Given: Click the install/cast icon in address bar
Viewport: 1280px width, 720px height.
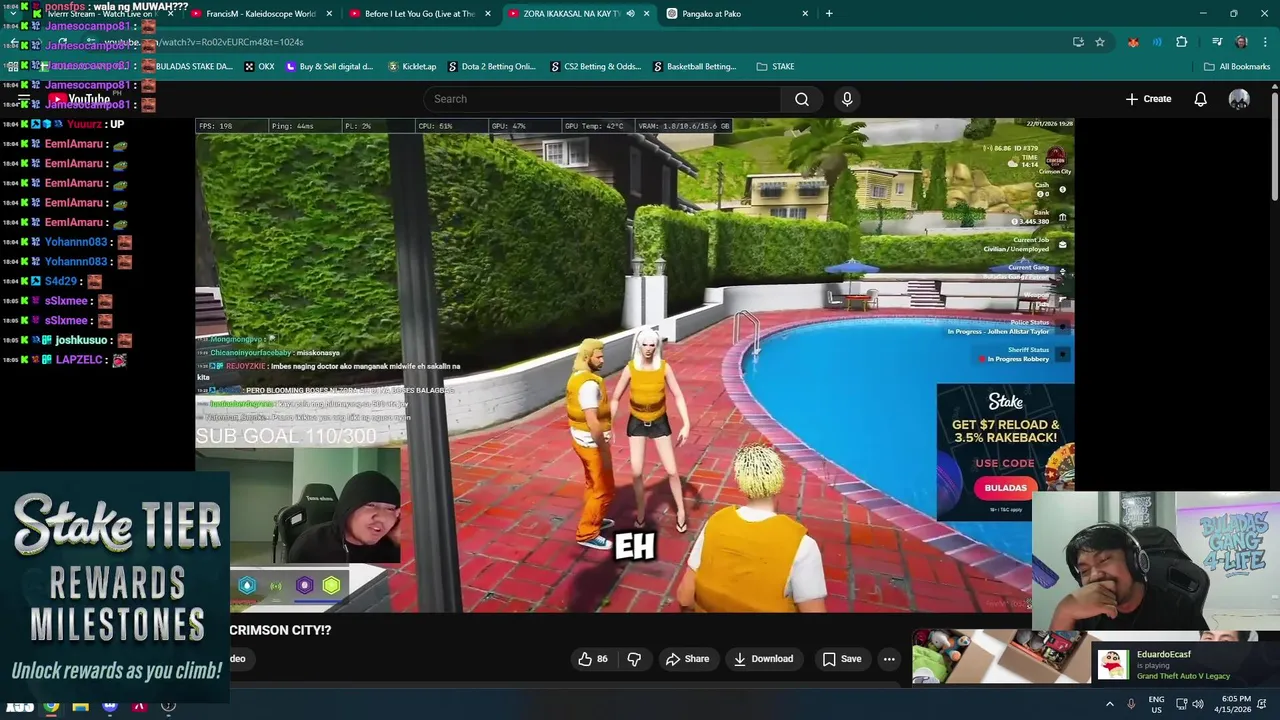Looking at the screenshot, I should (x=1078, y=42).
